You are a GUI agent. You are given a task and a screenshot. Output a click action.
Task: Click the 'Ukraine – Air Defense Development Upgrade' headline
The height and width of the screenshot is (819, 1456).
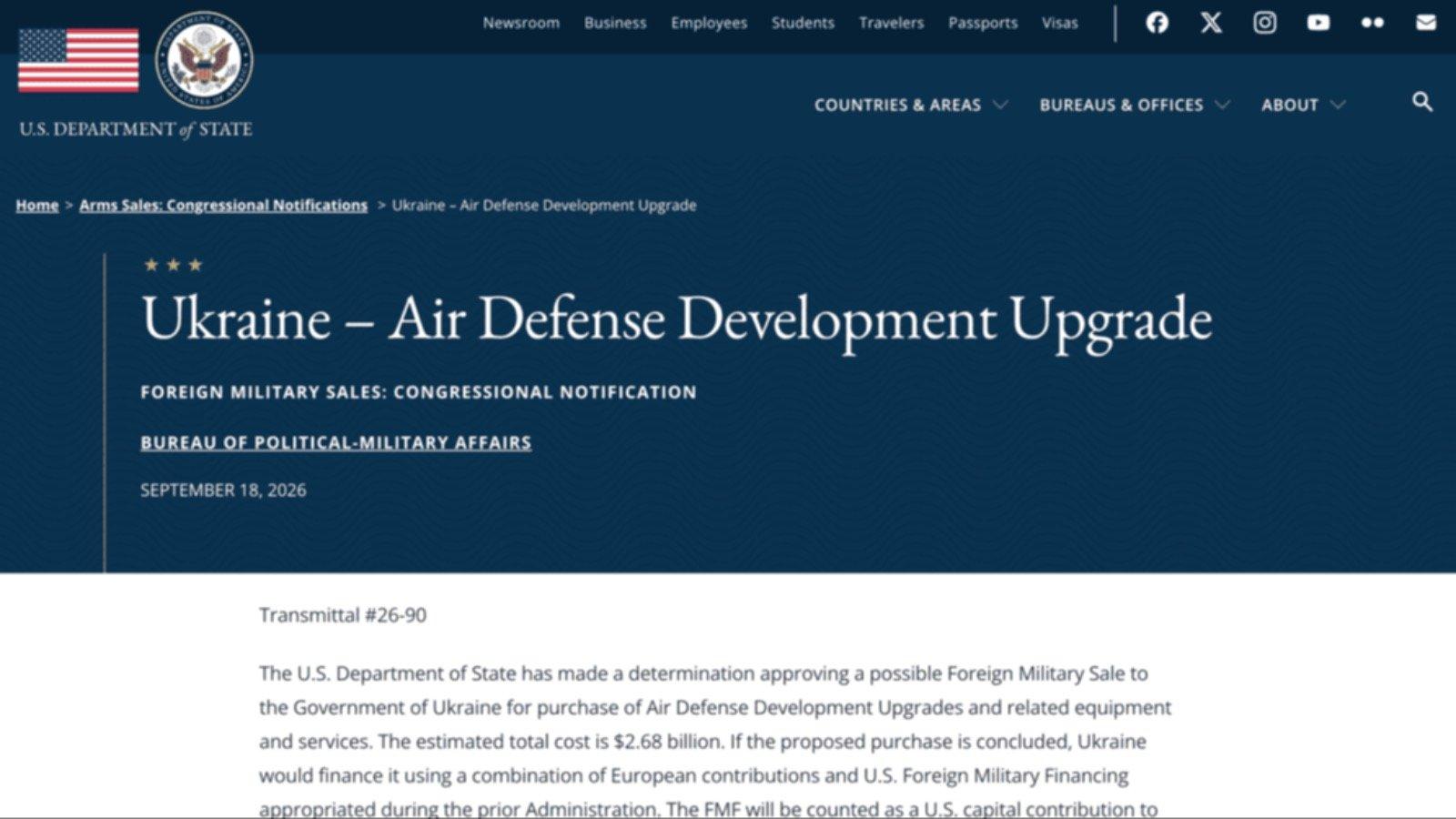pos(677,320)
